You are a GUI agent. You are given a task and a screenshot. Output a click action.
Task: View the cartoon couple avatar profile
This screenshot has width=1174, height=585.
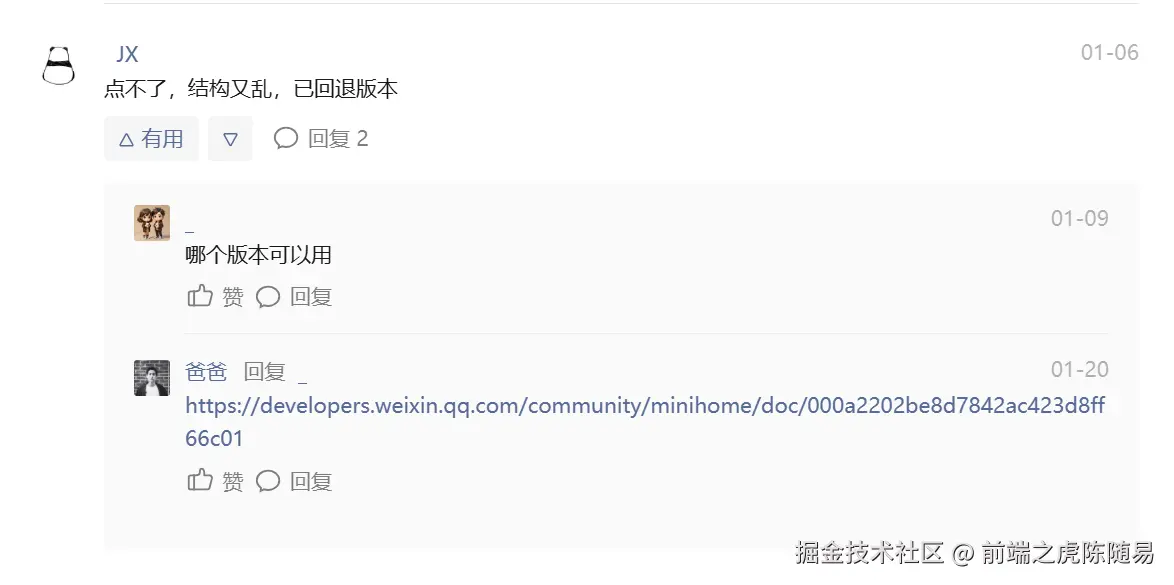tap(152, 223)
